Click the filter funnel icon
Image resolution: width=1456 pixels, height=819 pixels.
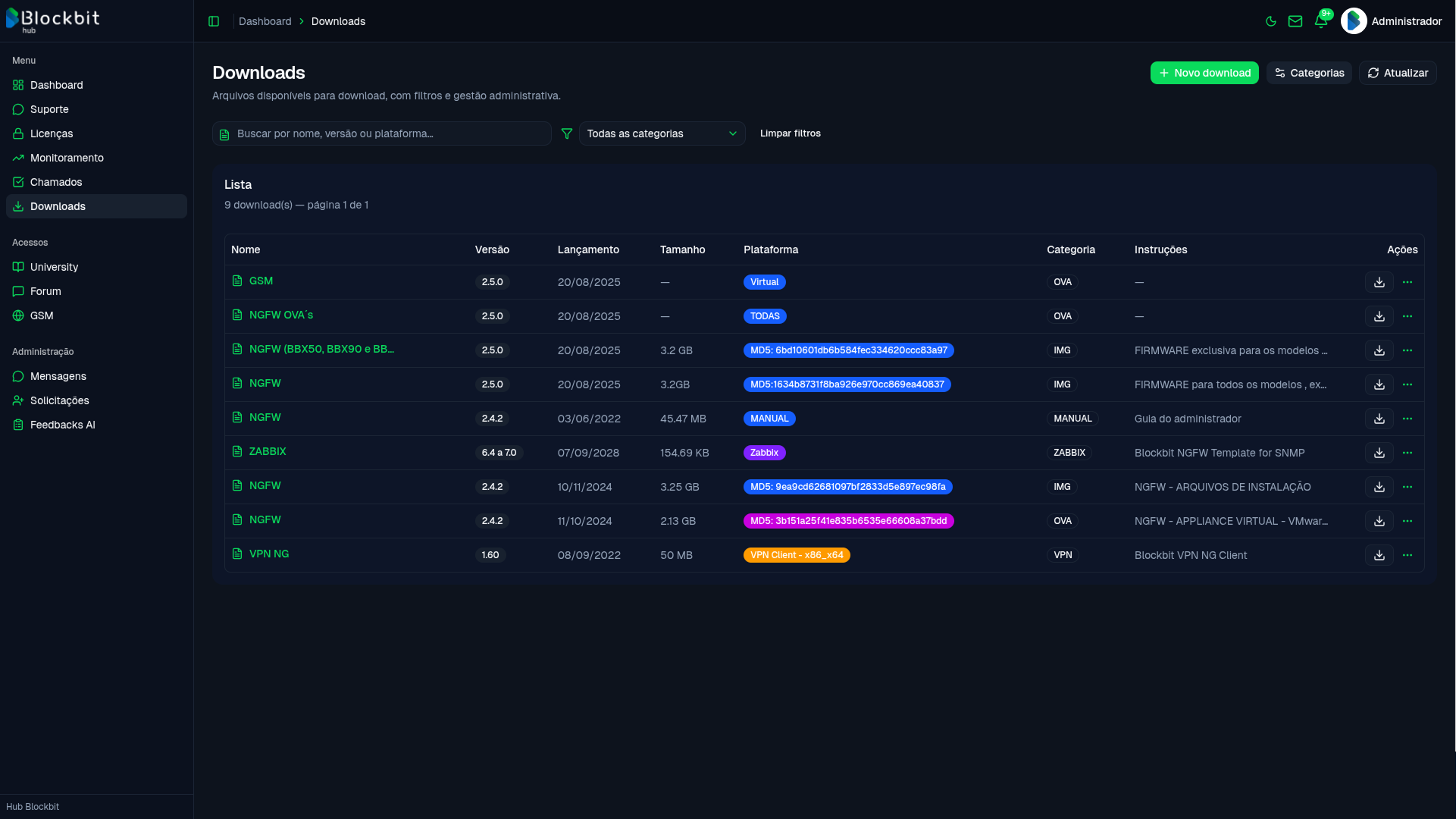[566, 133]
